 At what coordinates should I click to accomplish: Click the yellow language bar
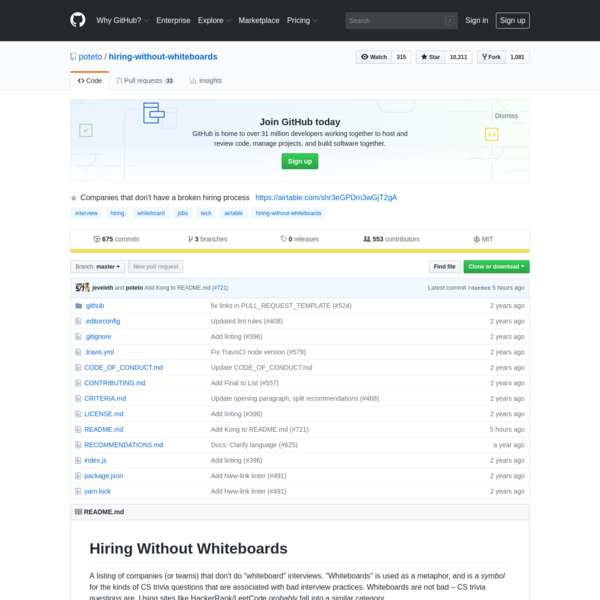(300, 251)
